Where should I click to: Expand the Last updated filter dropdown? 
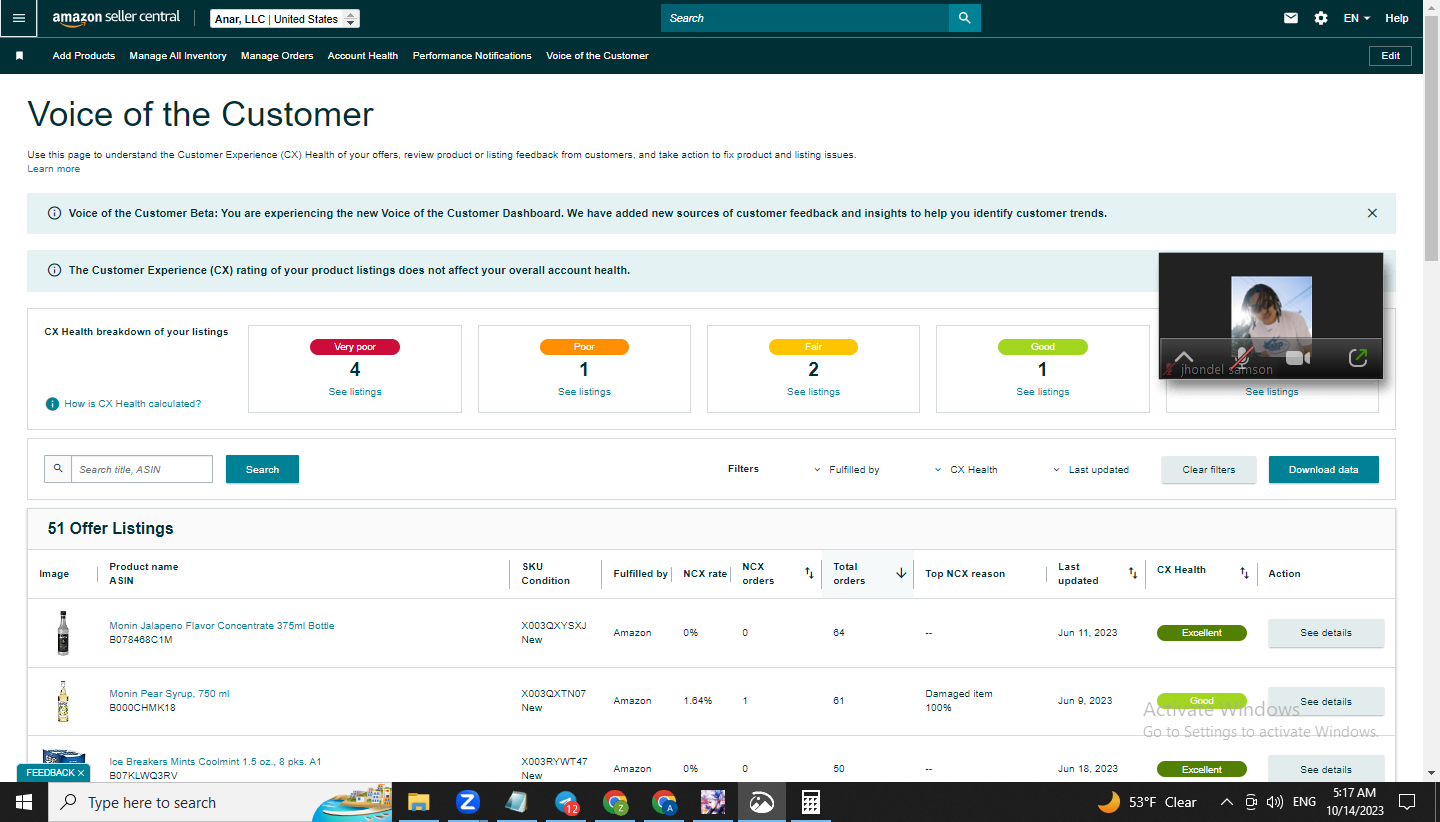[1090, 470]
